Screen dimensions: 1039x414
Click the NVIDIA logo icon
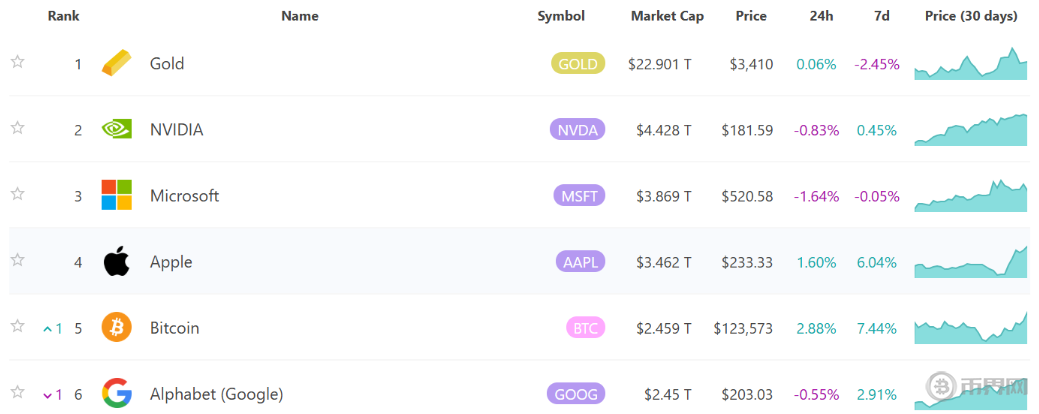[116, 130]
